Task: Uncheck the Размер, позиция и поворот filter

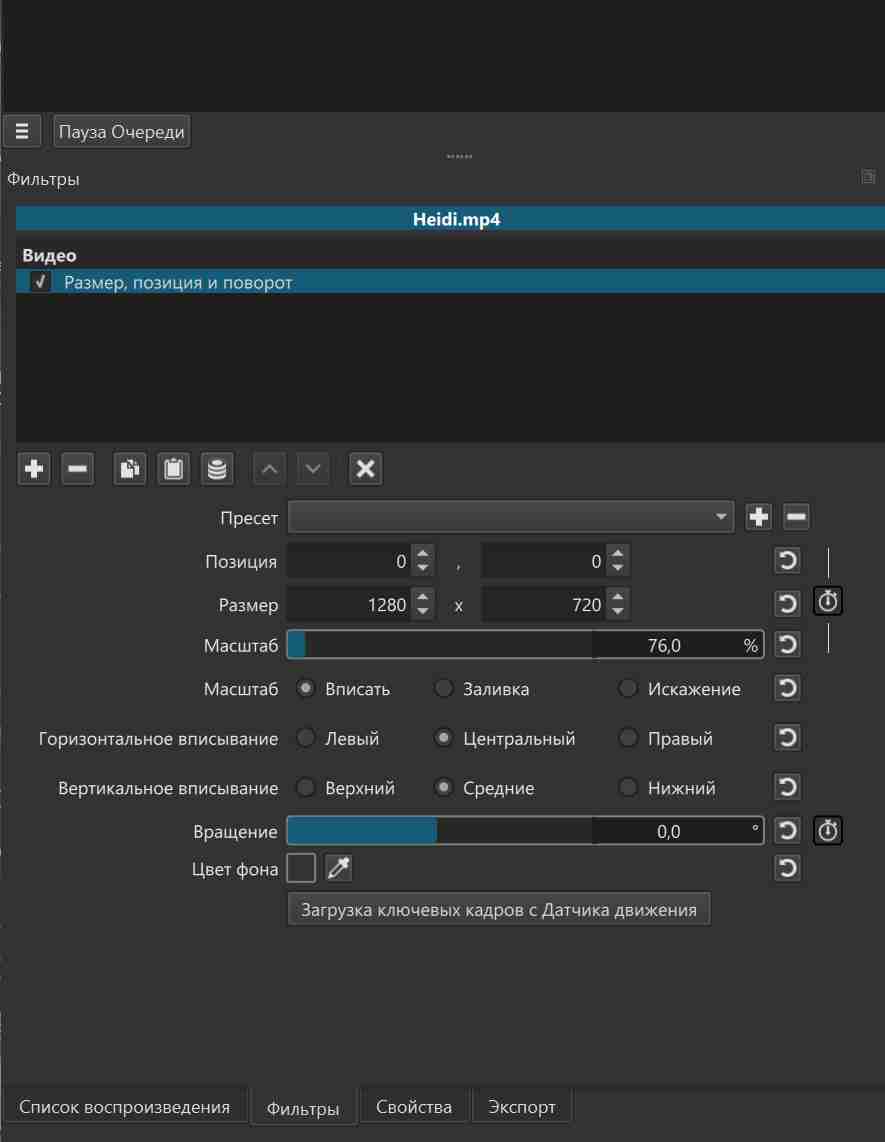Action: (39, 283)
